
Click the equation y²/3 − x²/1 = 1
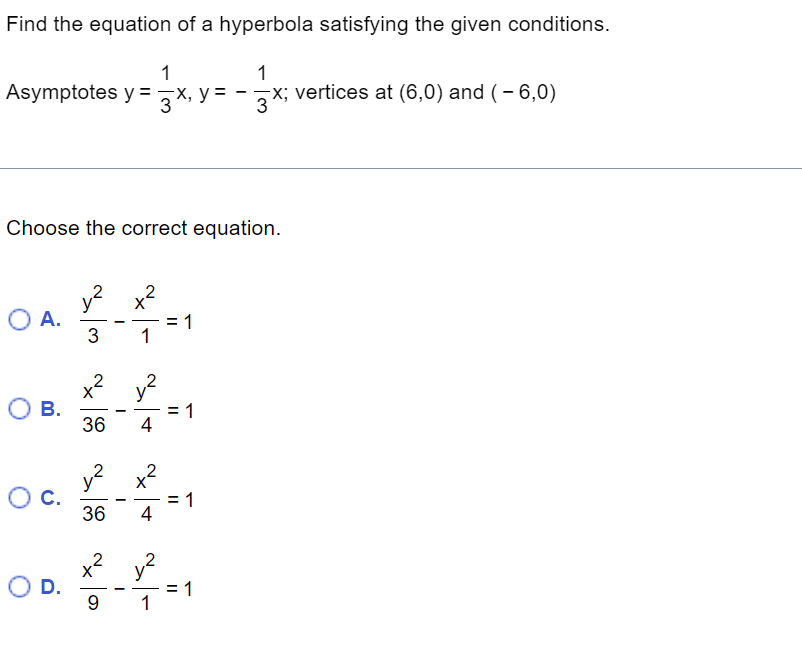coord(132,320)
